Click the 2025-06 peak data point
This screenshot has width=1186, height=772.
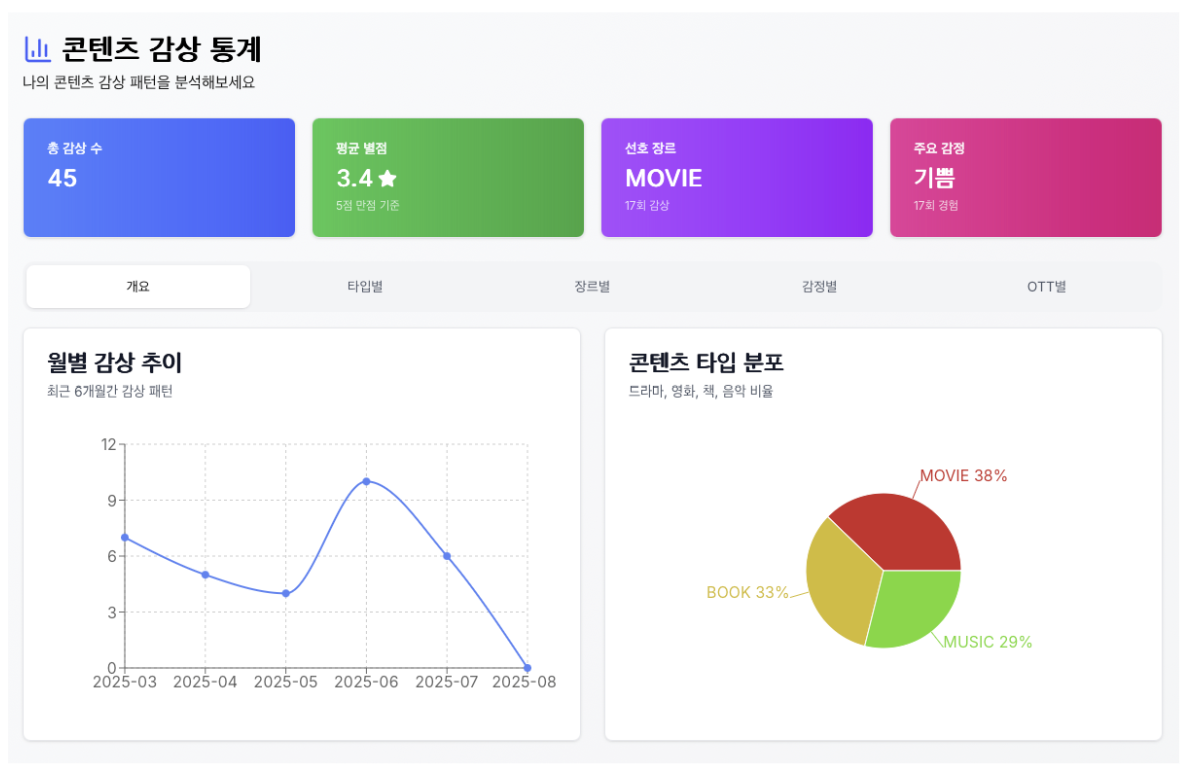366,482
